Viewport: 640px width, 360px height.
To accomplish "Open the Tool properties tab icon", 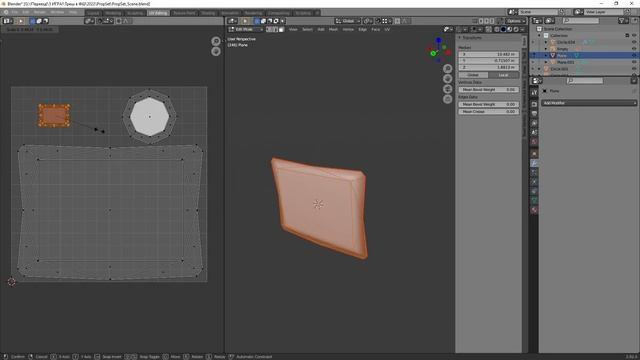I will click(534, 93).
